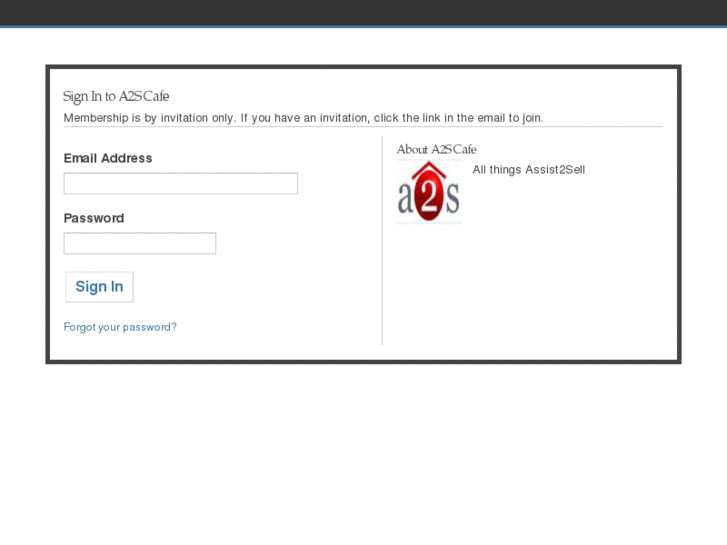Click the 'Membership is by invitation only' notice
Viewport: 727px width, 545px height.
click(x=303, y=118)
